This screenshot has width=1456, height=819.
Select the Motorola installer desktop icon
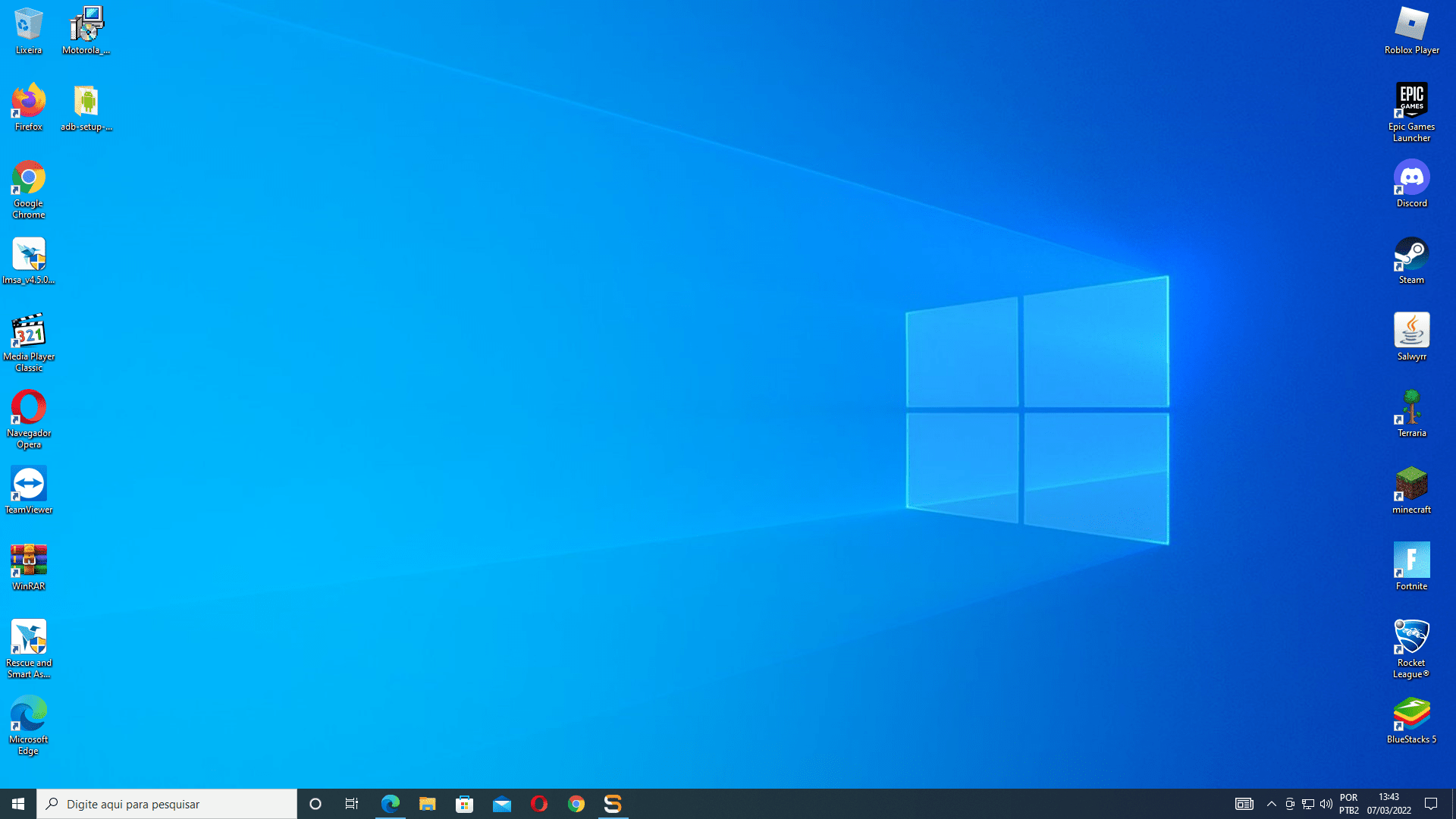click(x=86, y=31)
